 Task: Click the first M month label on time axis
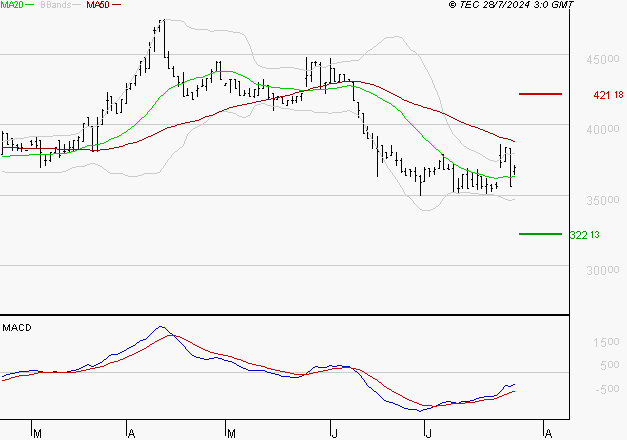pyautogui.click(x=37, y=434)
